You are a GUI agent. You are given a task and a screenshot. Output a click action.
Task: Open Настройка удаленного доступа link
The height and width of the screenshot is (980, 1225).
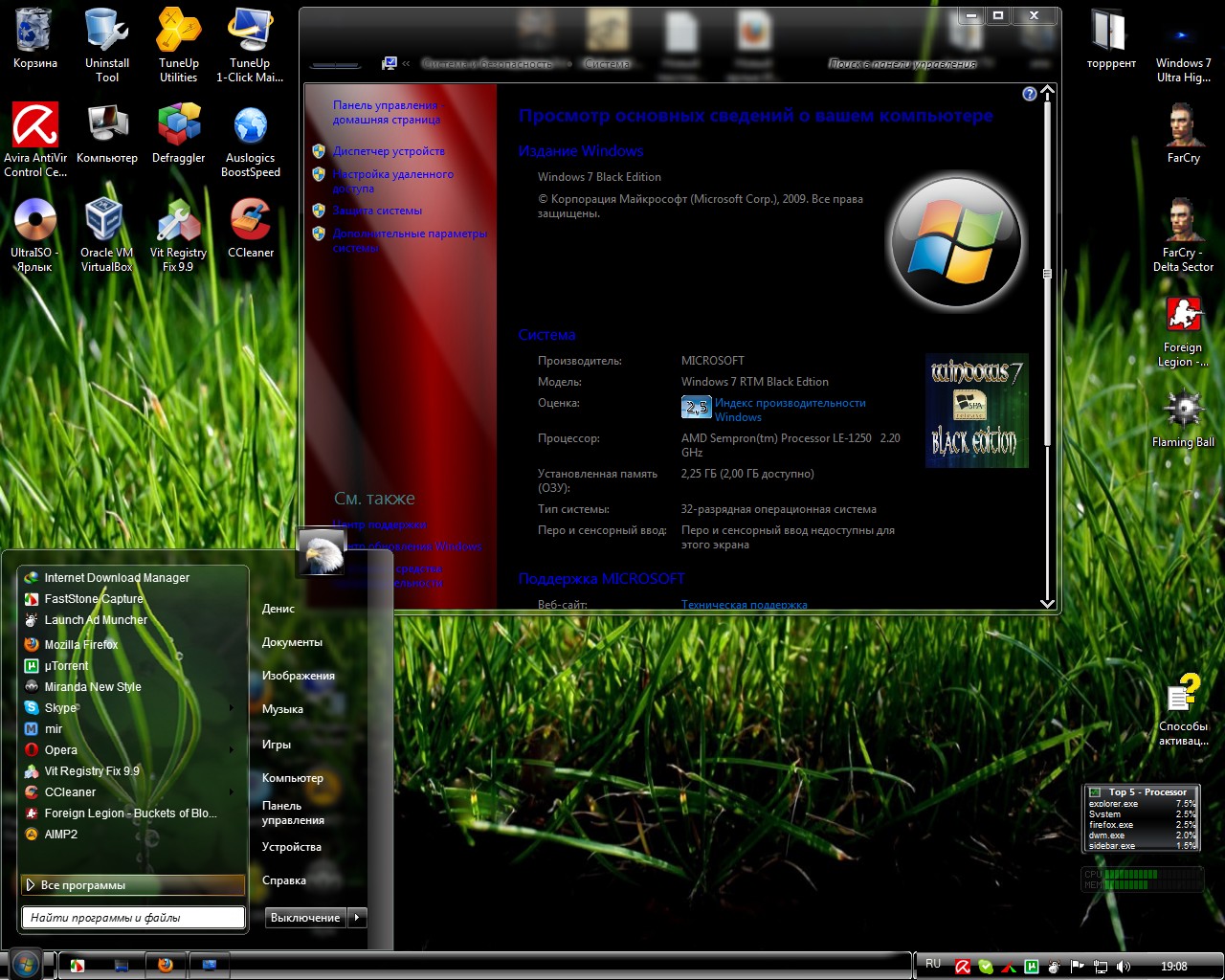tap(393, 182)
